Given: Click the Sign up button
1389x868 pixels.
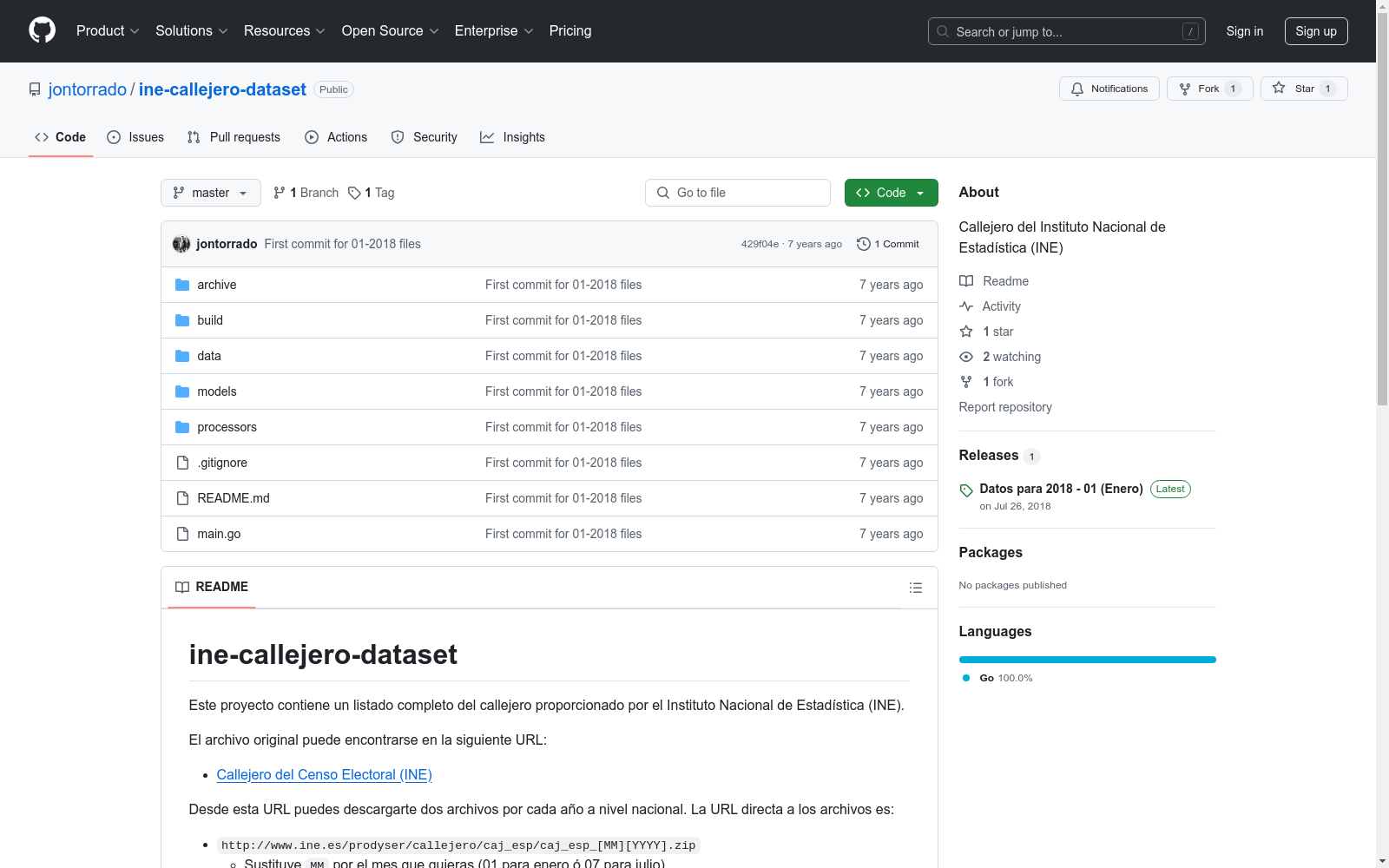Looking at the screenshot, I should (x=1316, y=31).
